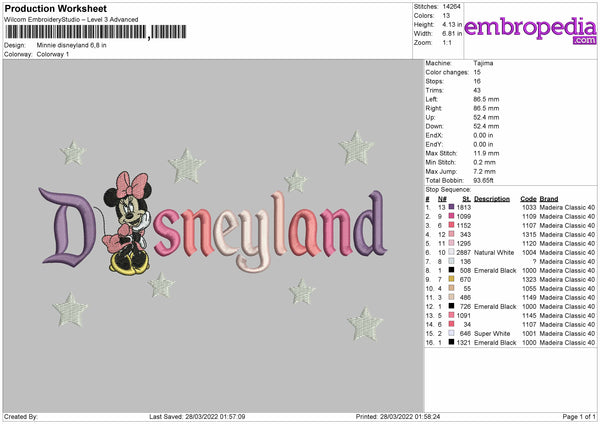Viewport: 600px width, 424px height.
Task: Pick the gold swatch beside stitch count 670
Action: point(451,279)
